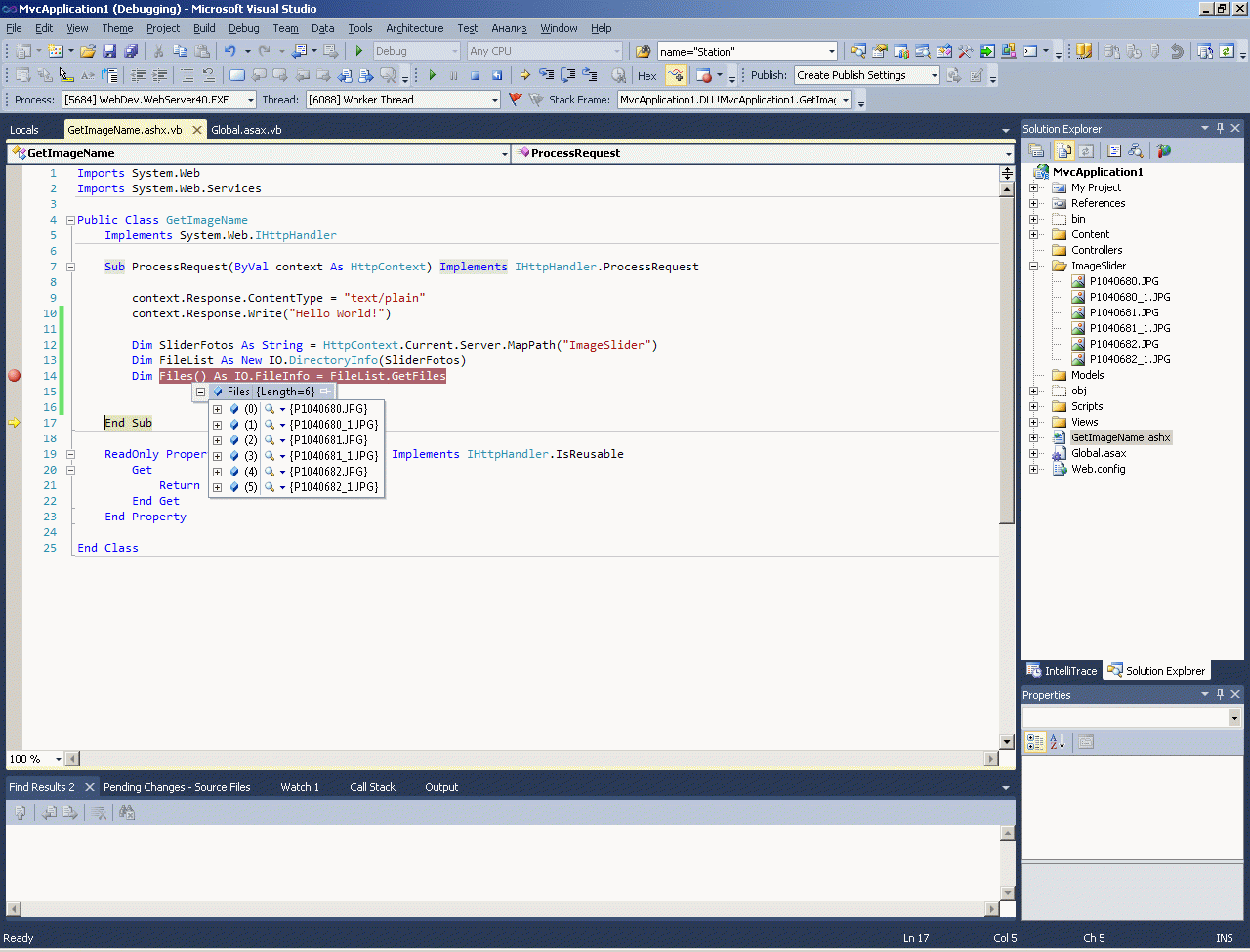Open the Thread dropdown showing Worker Thread
The height and width of the screenshot is (952, 1250).
[494, 100]
